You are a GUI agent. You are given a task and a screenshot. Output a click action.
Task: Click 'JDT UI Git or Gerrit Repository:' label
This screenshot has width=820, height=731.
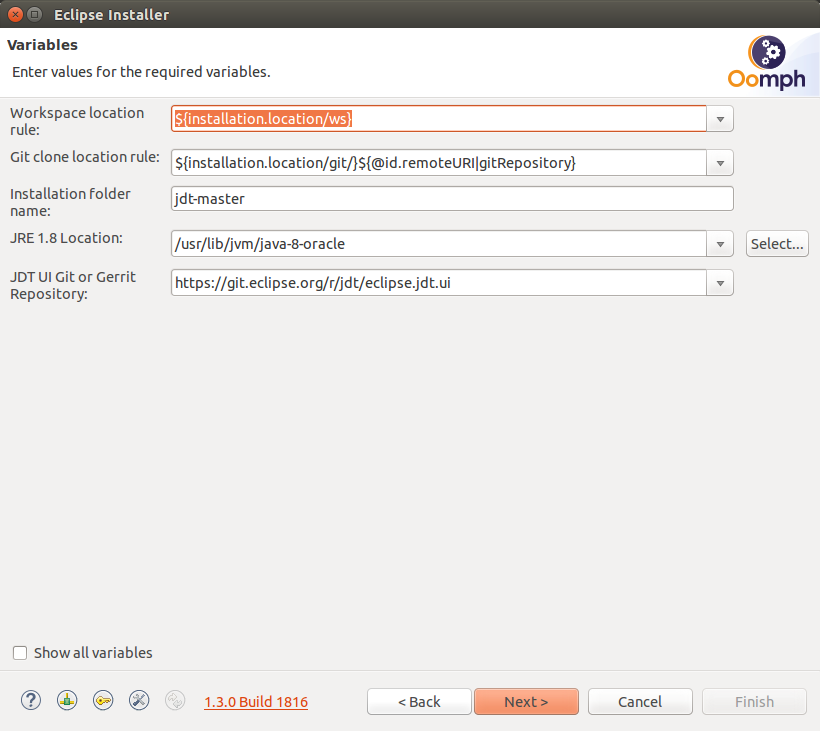pyautogui.click(x=73, y=285)
